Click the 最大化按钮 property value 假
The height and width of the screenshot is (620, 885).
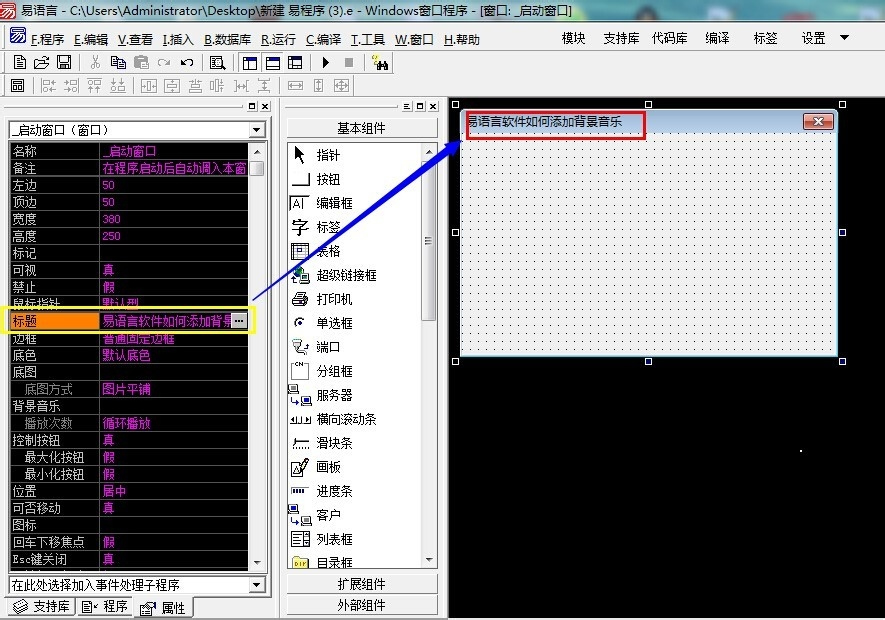(x=108, y=457)
